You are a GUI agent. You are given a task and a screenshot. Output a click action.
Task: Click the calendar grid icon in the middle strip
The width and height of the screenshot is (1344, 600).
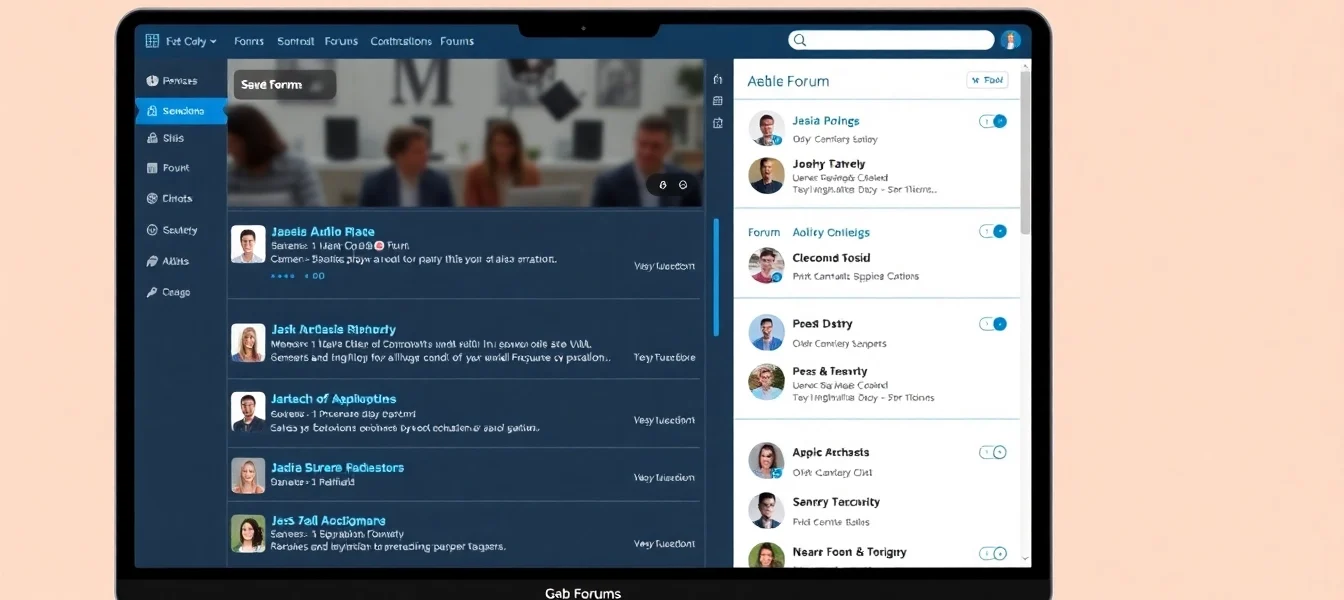coord(718,101)
